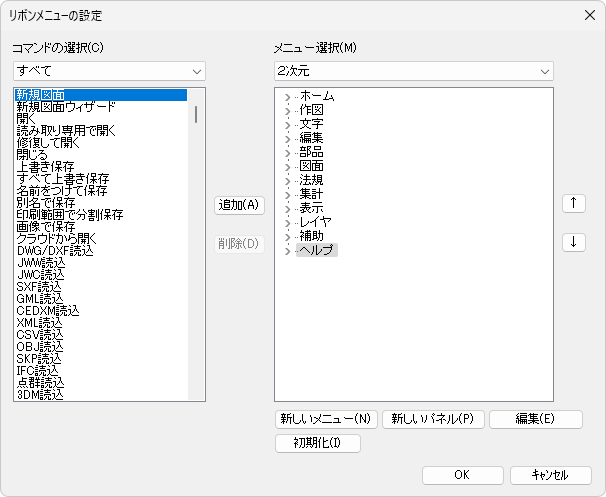Select 文字 in the menu tree
606x497 pixels.
click(312, 124)
